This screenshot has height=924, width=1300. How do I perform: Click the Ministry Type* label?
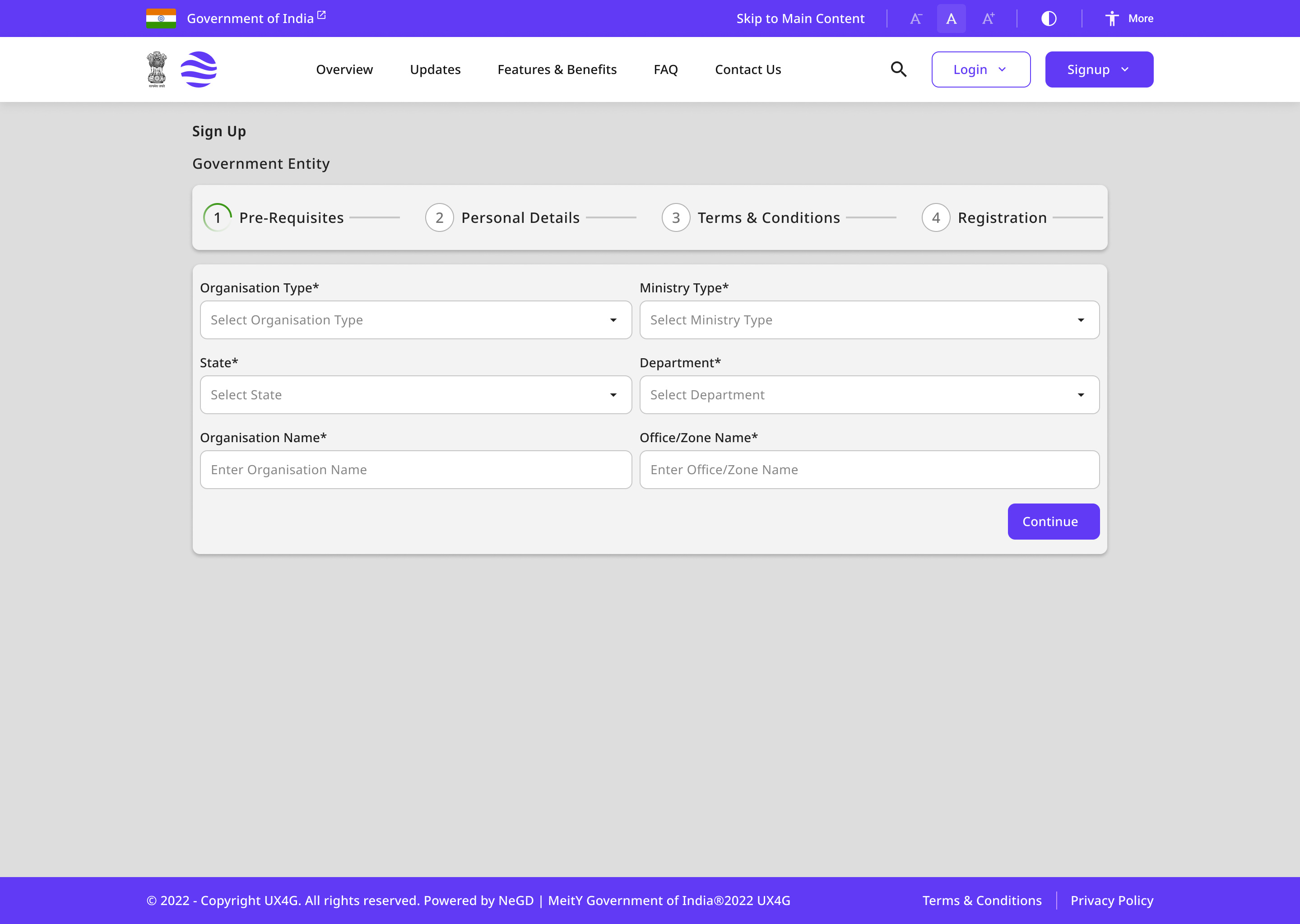click(x=684, y=288)
